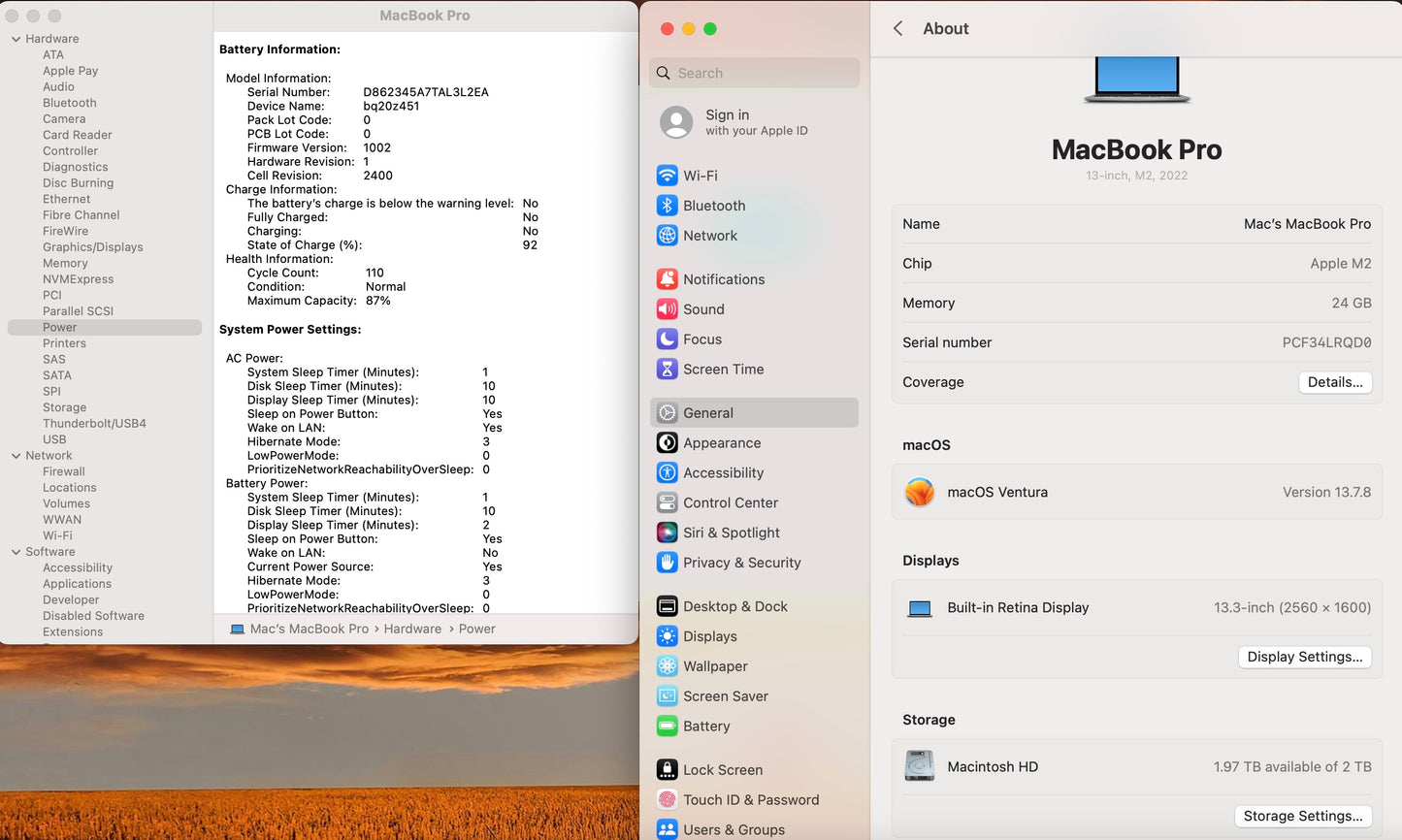This screenshot has height=840, width=1402.
Task: Open Desktop & Dock settings
Action: pyautogui.click(x=667, y=605)
